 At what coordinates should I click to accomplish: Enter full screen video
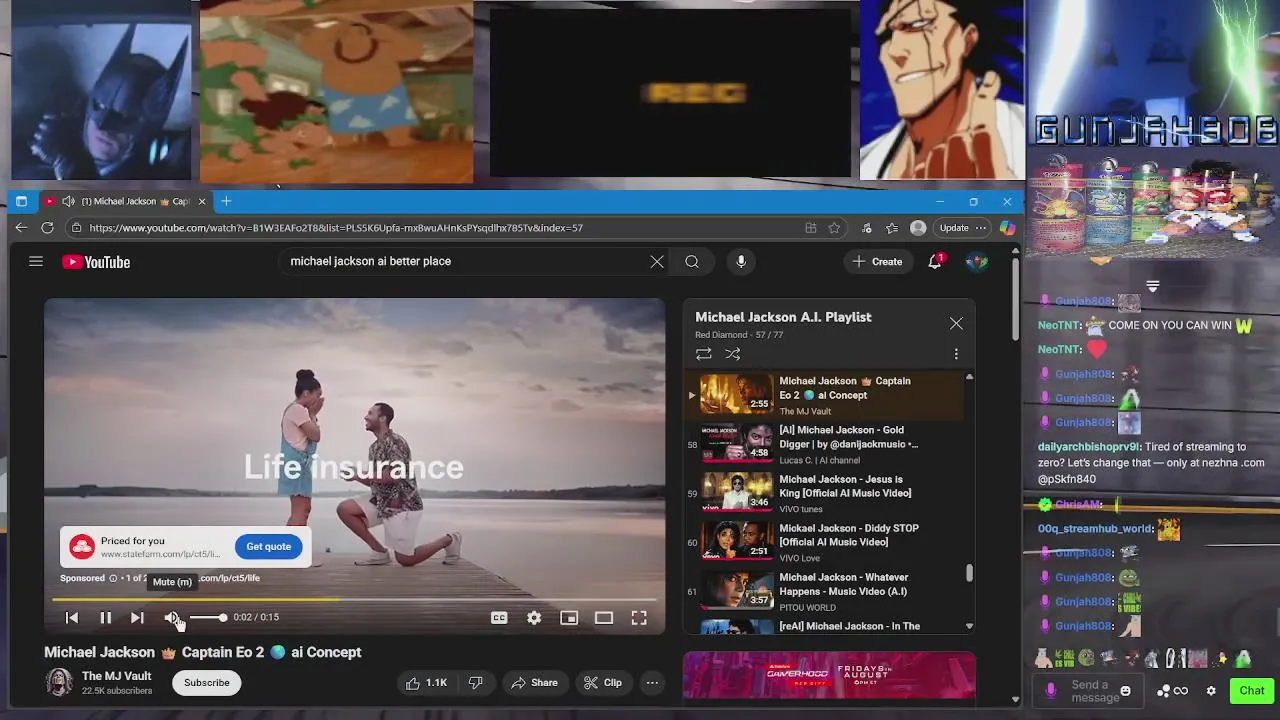639,618
